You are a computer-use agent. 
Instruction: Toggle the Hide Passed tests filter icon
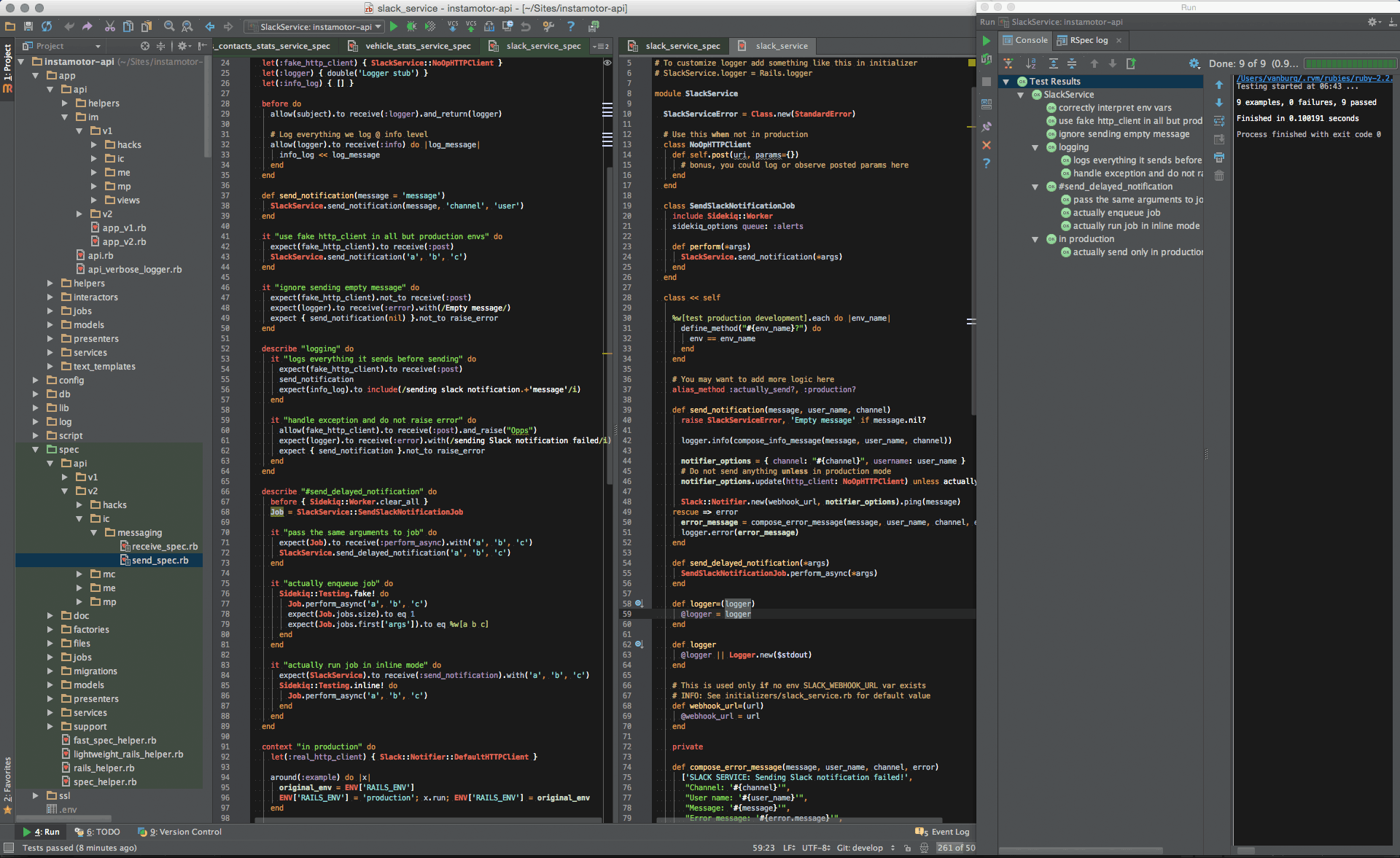[x=1008, y=64]
